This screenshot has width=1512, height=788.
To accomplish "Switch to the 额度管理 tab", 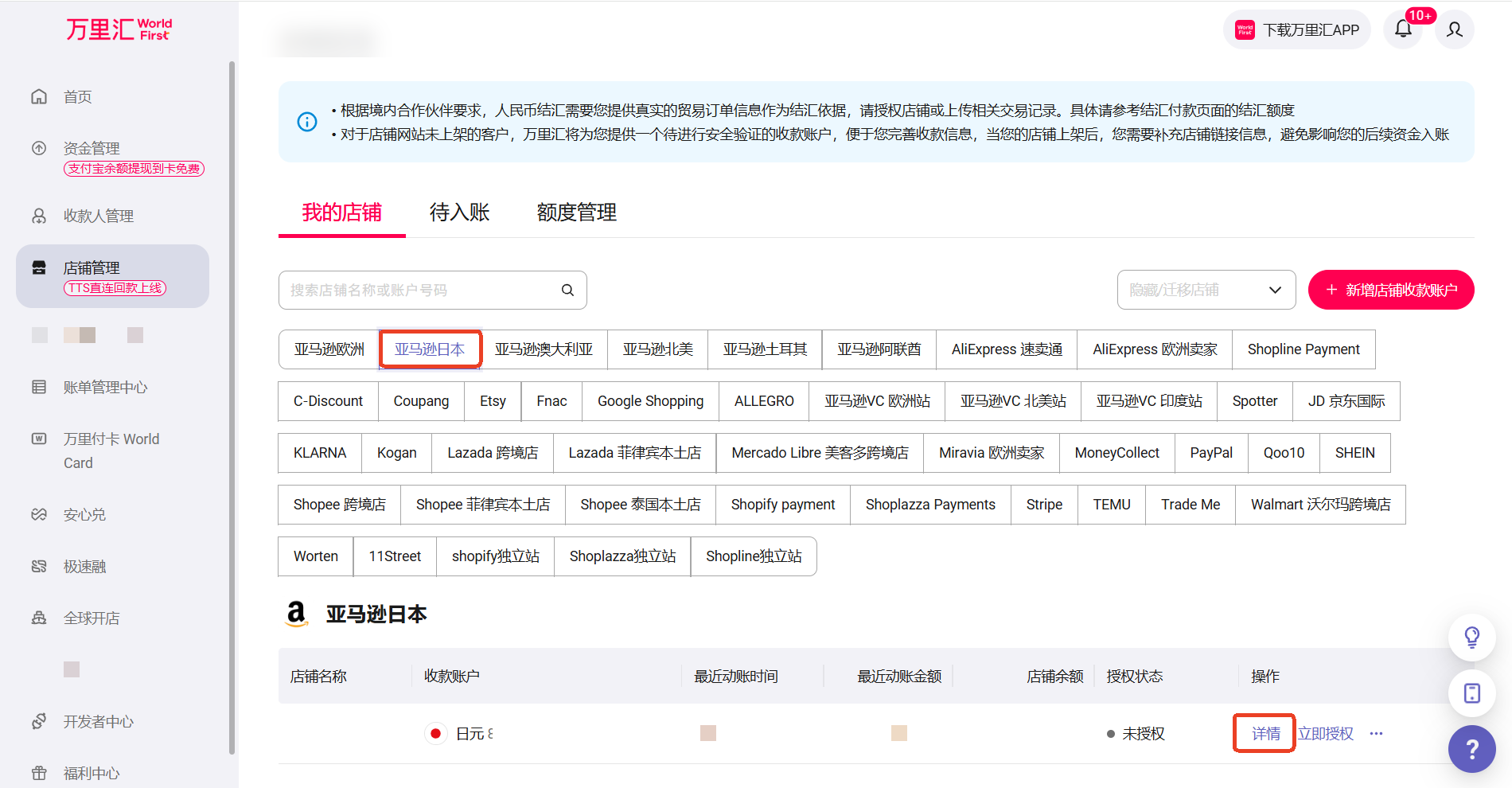I will click(x=576, y=213).
